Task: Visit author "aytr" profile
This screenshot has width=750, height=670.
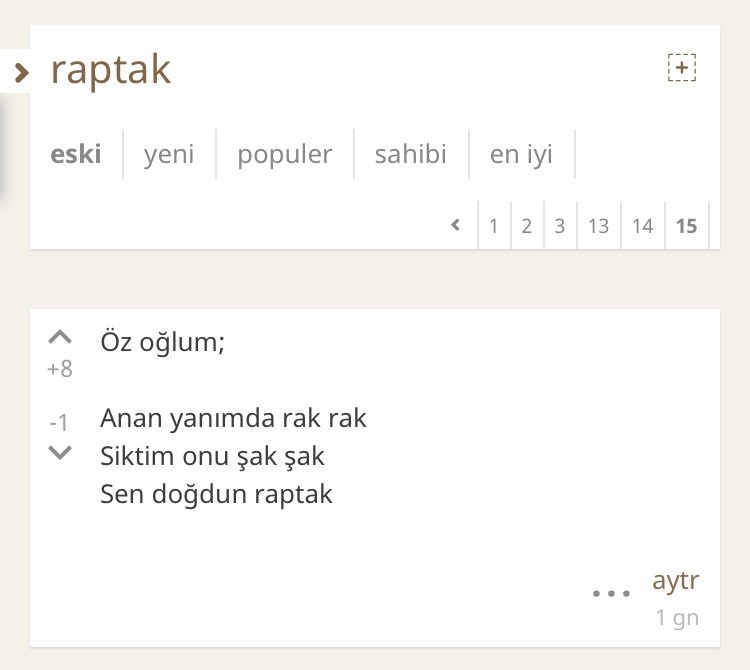Action: (x=675, y=581)
